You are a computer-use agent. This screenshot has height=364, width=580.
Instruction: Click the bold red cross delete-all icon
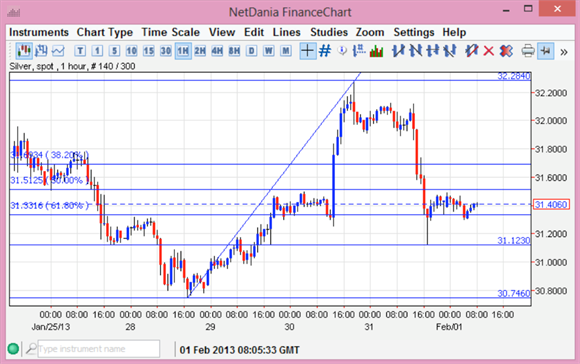pyautogui.click(x=506, y=51)
